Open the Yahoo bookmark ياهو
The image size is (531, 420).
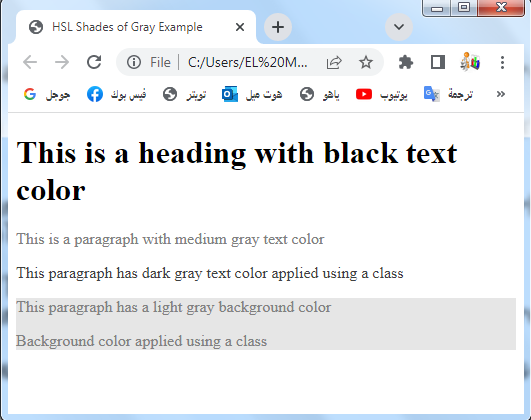click(320, 94)
